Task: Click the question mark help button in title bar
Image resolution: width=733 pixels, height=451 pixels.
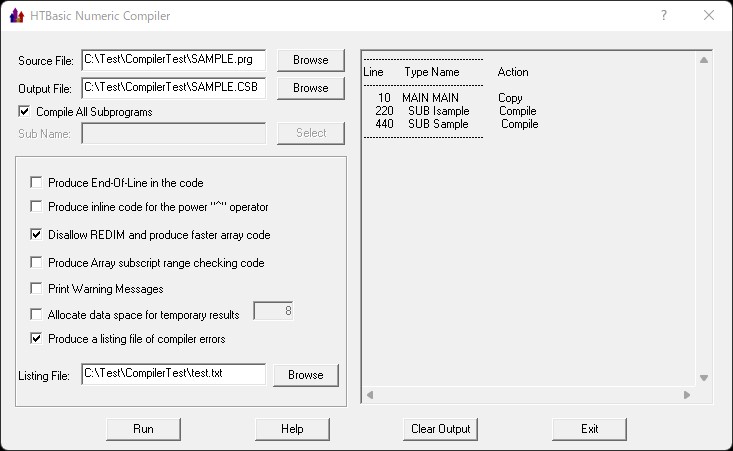Action: click(x=664, y=15)
